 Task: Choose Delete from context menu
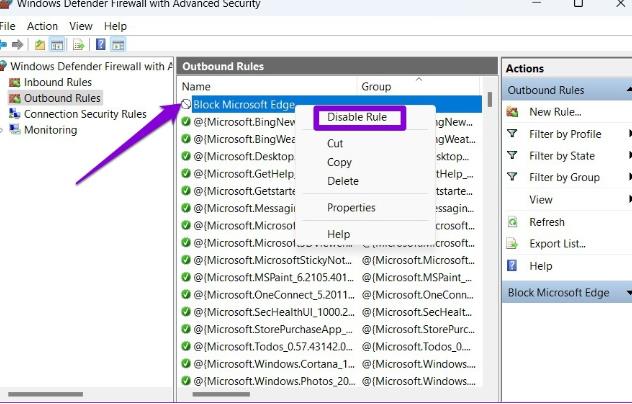click(x=343, y=181)
